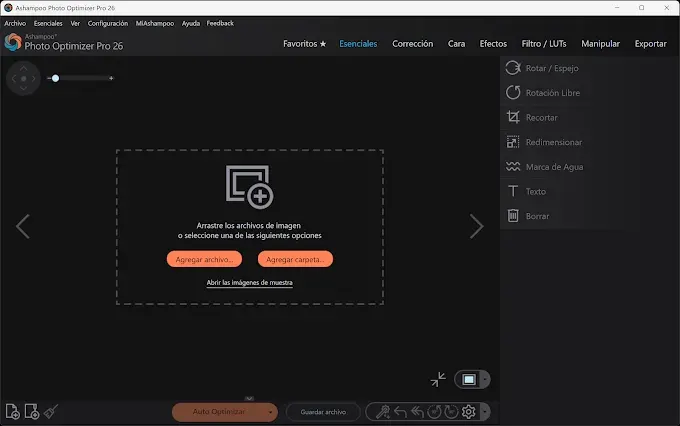Screen dimensions: 680x426
Task: Click the Agregar archivo button
Action: (x=204, y=259)
